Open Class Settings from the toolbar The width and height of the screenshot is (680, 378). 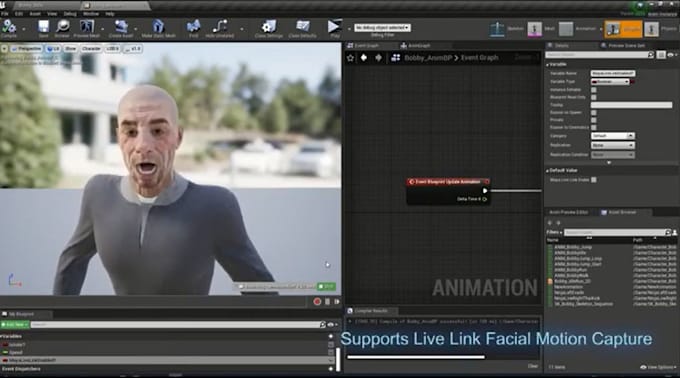point(269,27)
